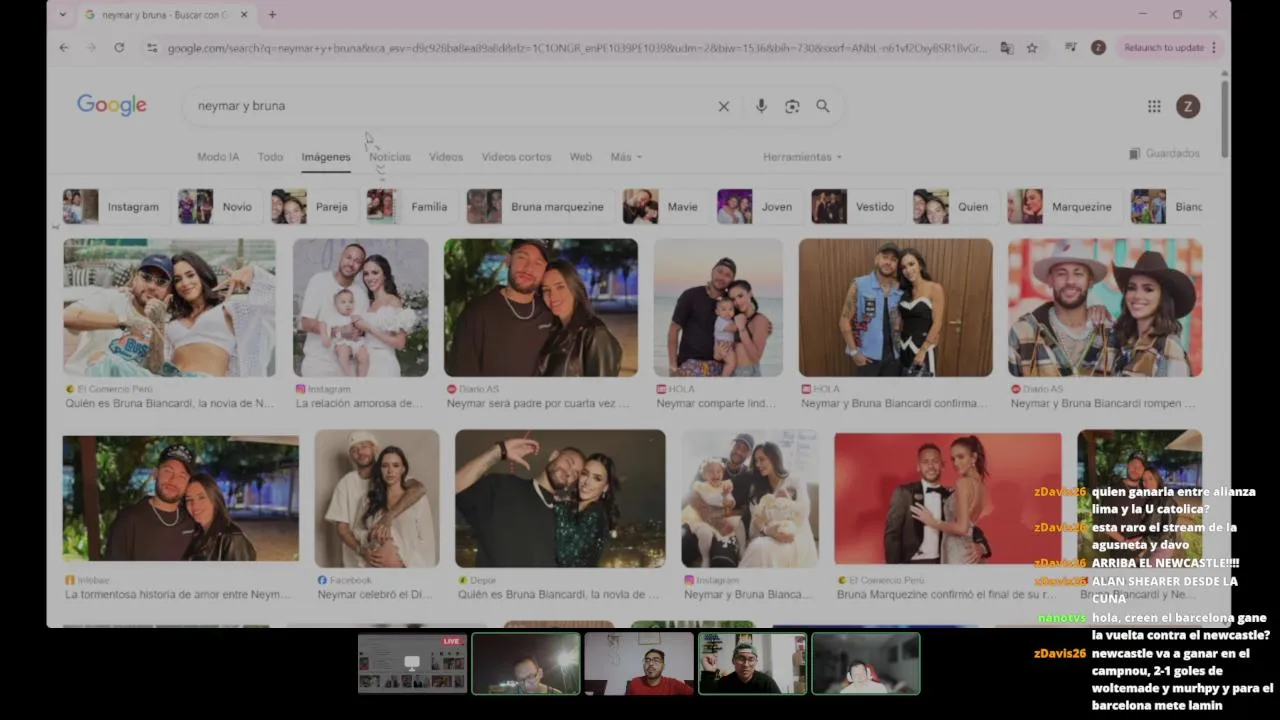Open Instagram 'La relación amorosa' image result
This screenshot has height=720, width=1280.
click(x=361, y=307)
